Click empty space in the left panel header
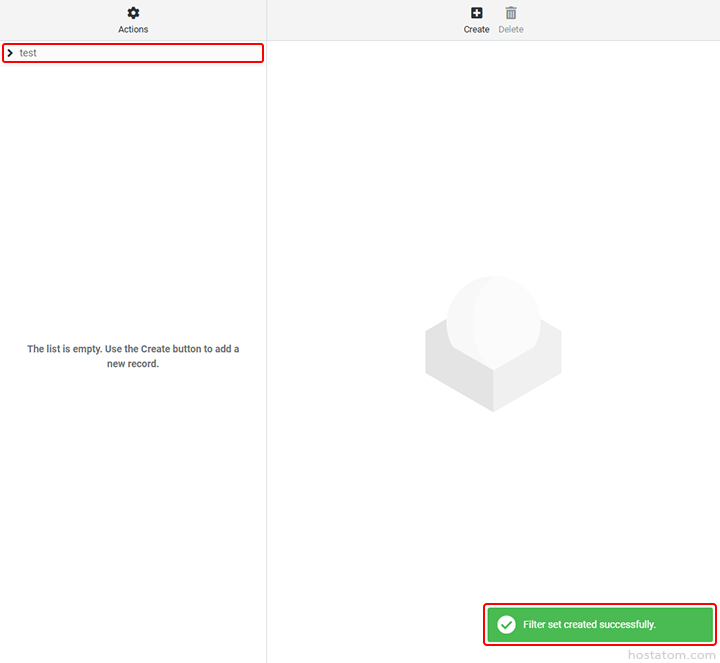720x663 pixels. coord(50,20)
